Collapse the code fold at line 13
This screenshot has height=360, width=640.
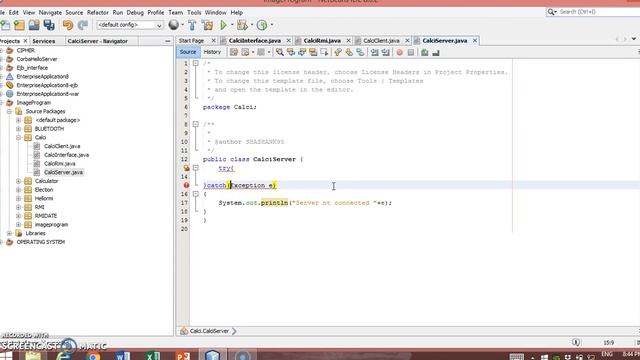pyautogui.click(x=196, y=168)
